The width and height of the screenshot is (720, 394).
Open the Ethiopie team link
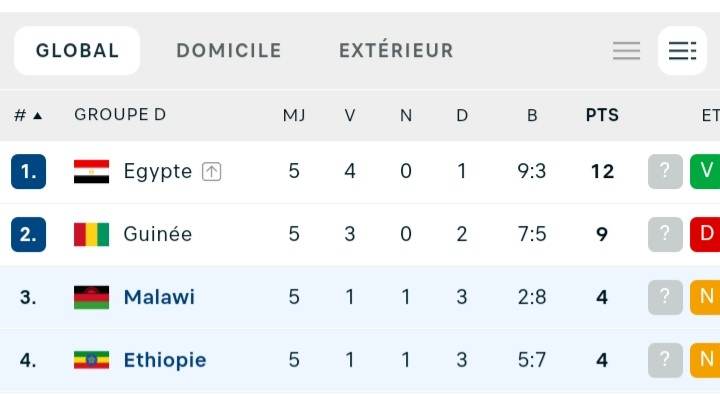click(x=165, y=360)
